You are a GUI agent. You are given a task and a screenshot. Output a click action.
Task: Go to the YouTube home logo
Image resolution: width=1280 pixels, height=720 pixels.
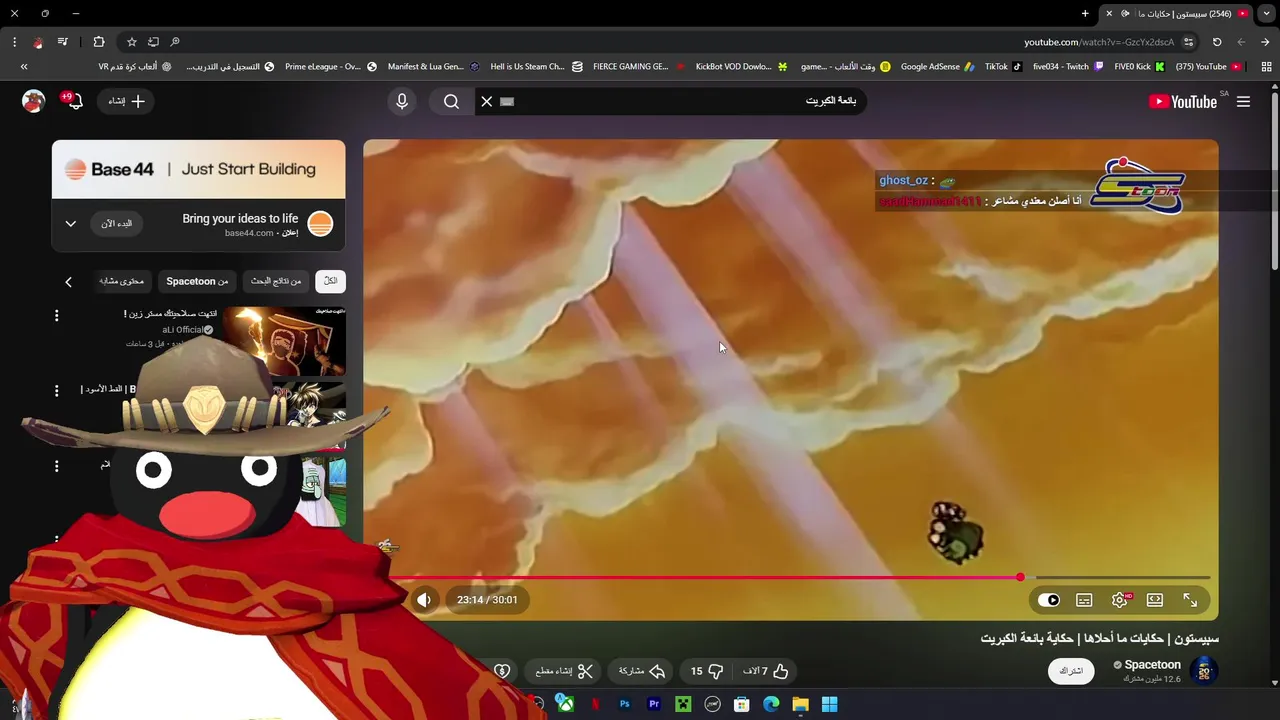tap(1183, 101)
